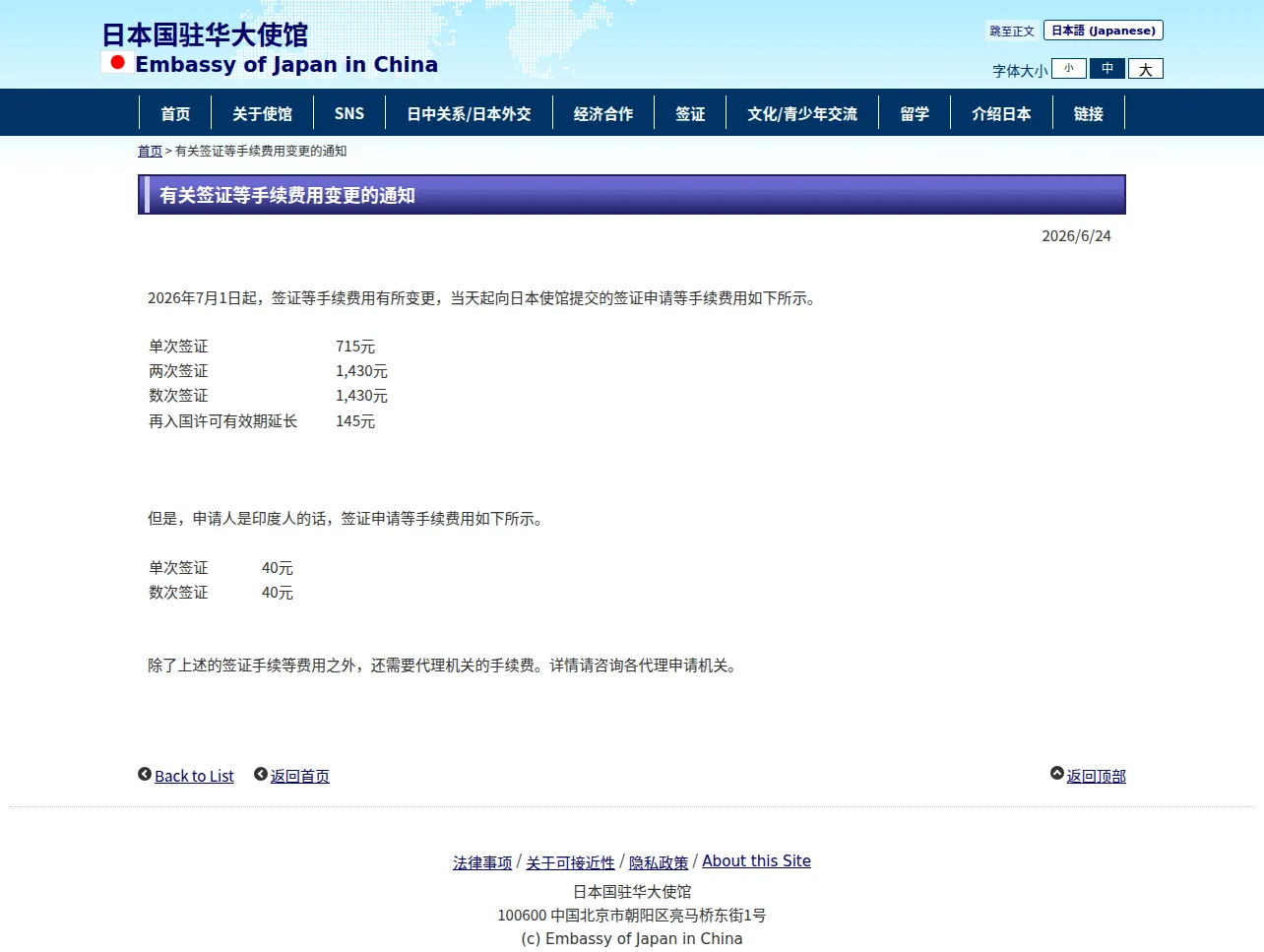Click the 跳至正文 skip link
The height and width of the screenshot is (952, 1264).
coord(1012,32)
